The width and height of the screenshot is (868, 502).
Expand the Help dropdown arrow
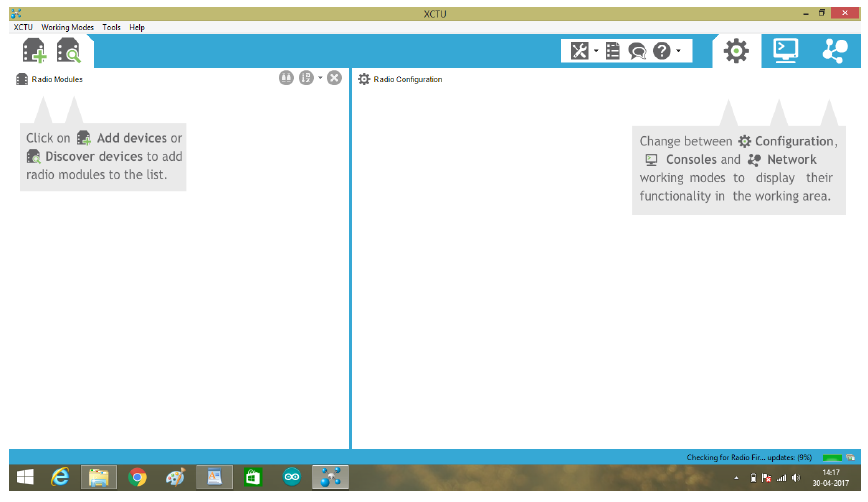tap(678, 51)
